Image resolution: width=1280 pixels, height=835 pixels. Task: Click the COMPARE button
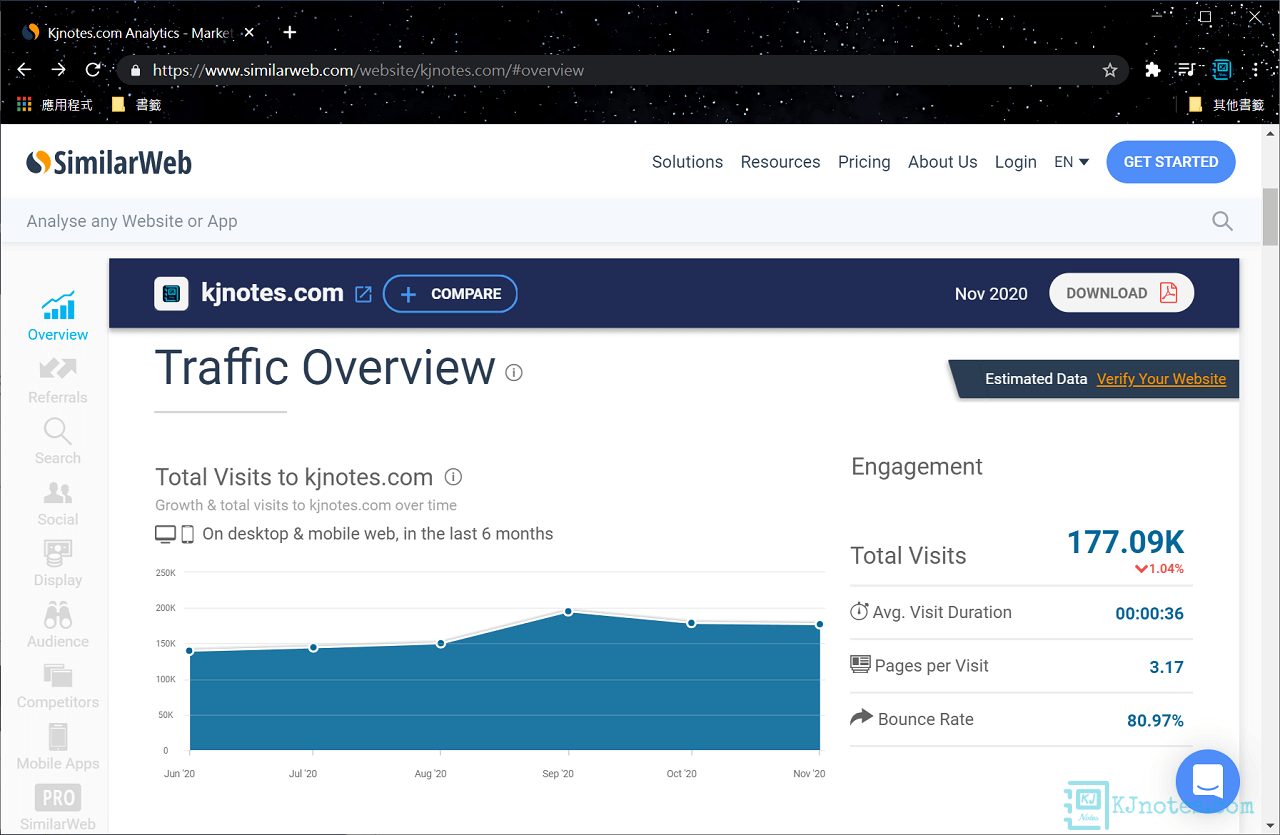(450, 294)
